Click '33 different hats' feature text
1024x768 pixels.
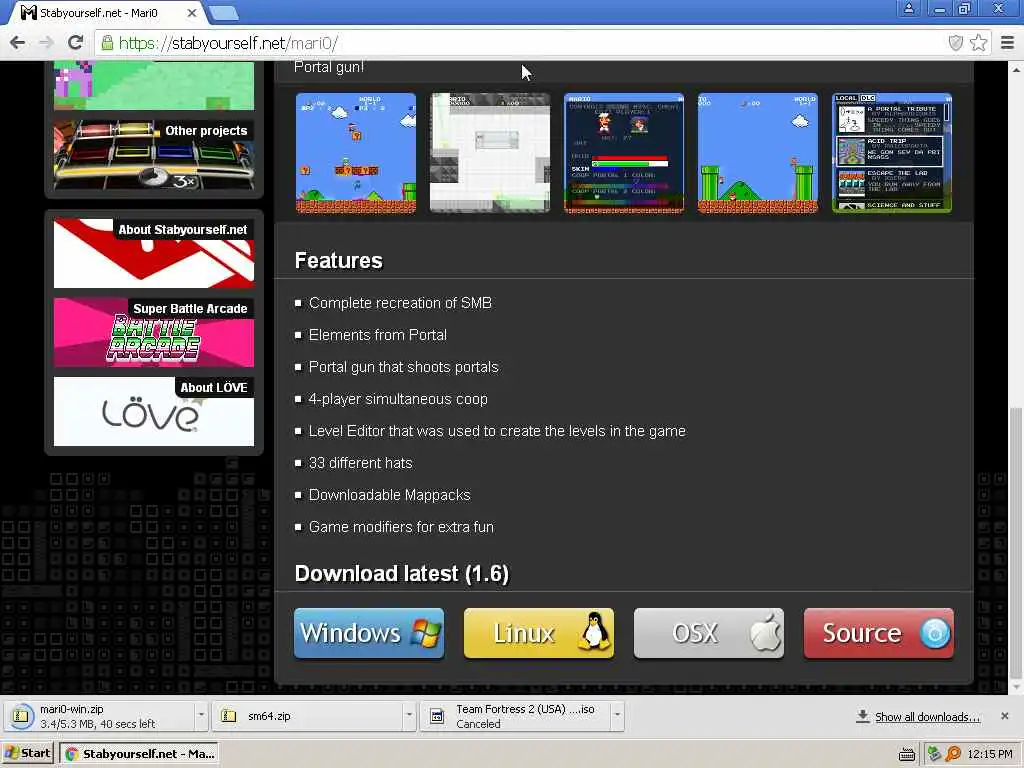point(360,463)
